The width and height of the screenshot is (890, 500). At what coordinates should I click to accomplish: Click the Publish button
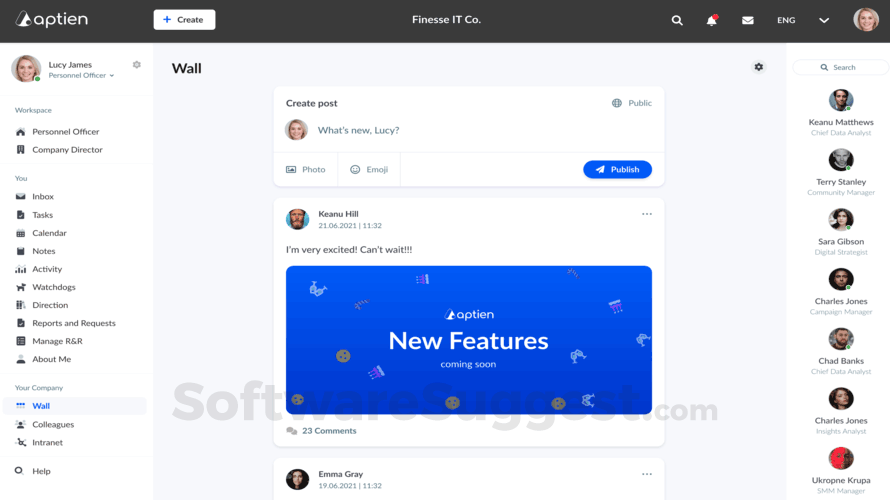click(x=617, y=169)
